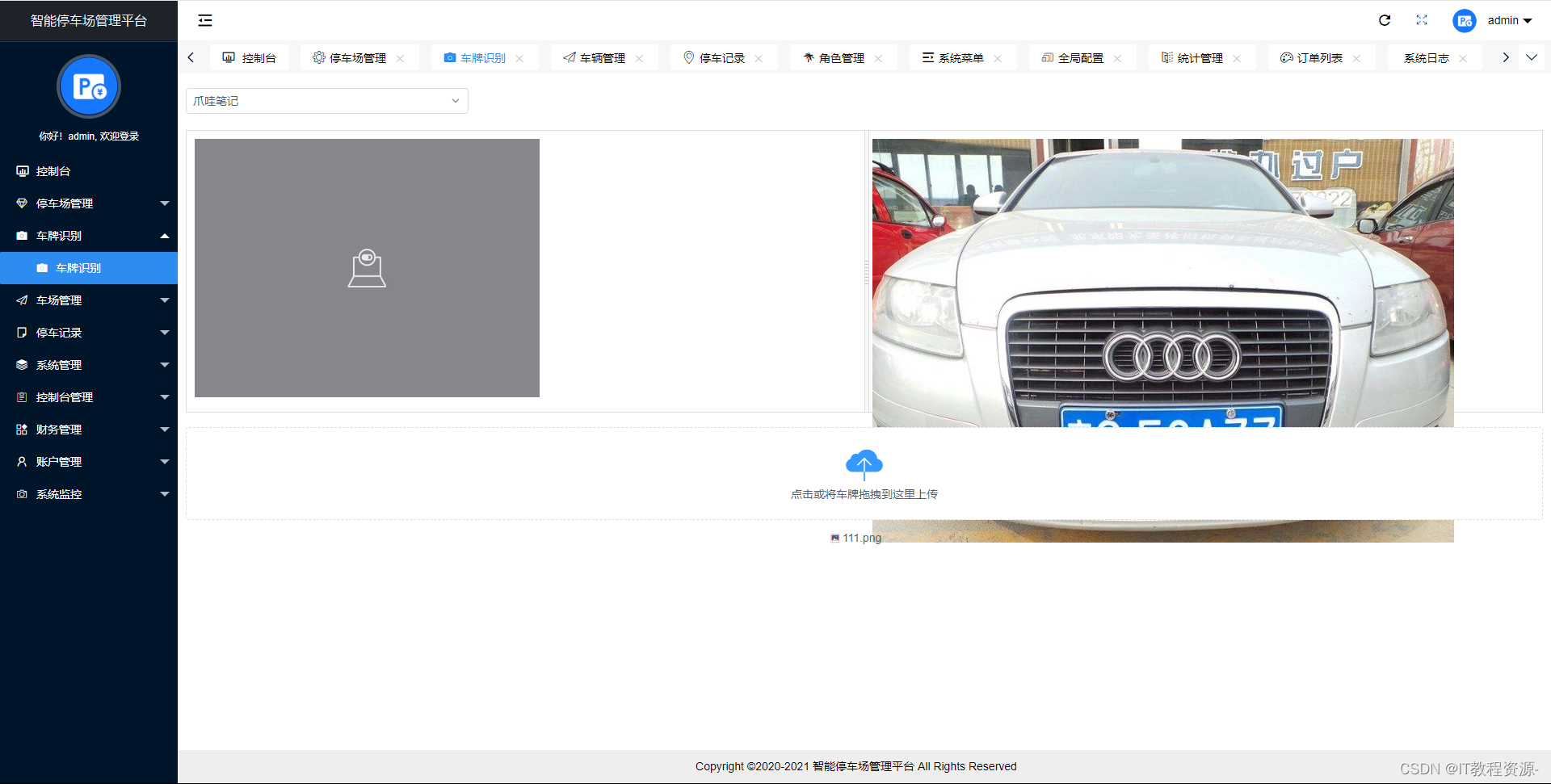Toggle fullscreen with the expand icon
Image resolution: width=1551 pixels, height=784 pixels.
(1422, 20)
